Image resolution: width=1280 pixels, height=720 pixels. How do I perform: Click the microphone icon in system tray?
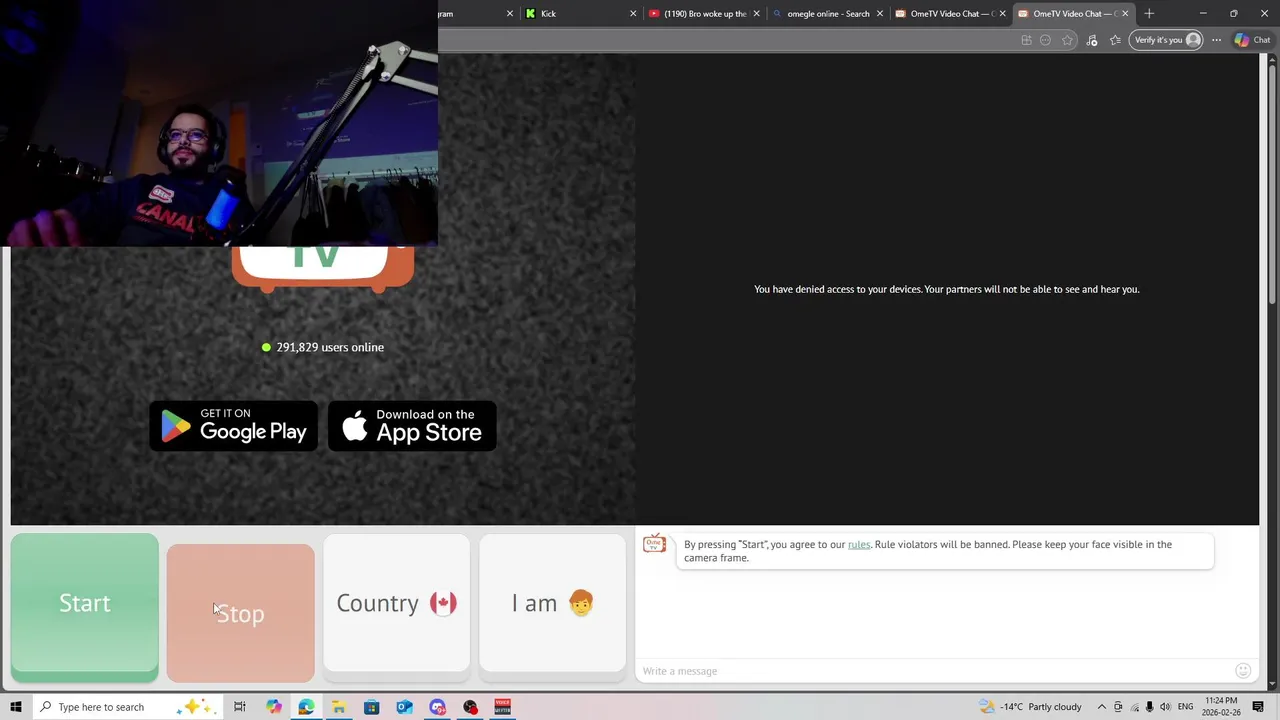pos(1149,707)
